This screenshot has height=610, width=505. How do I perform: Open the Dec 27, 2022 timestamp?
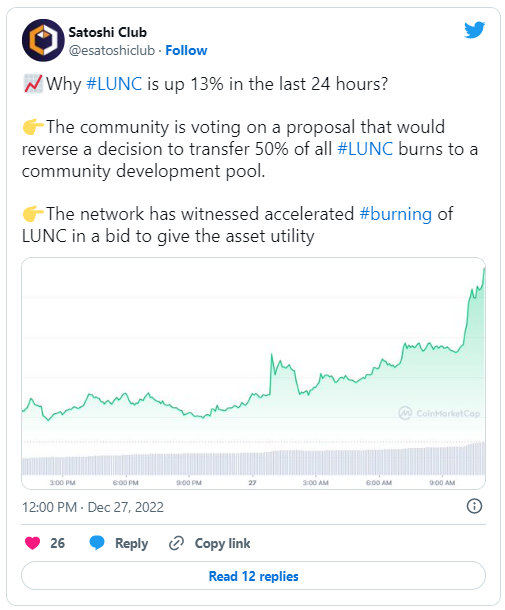tap(93, 507)
